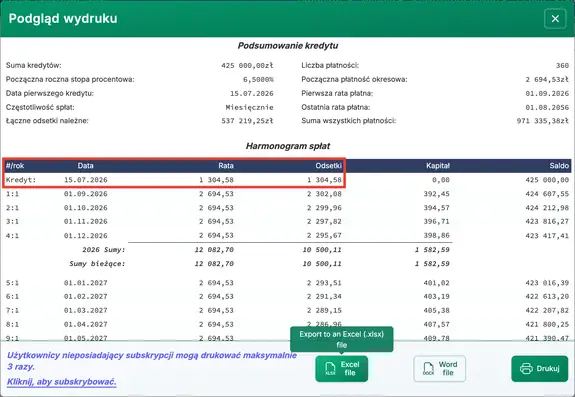Click capital amount '401,02'

click(436, 283)
